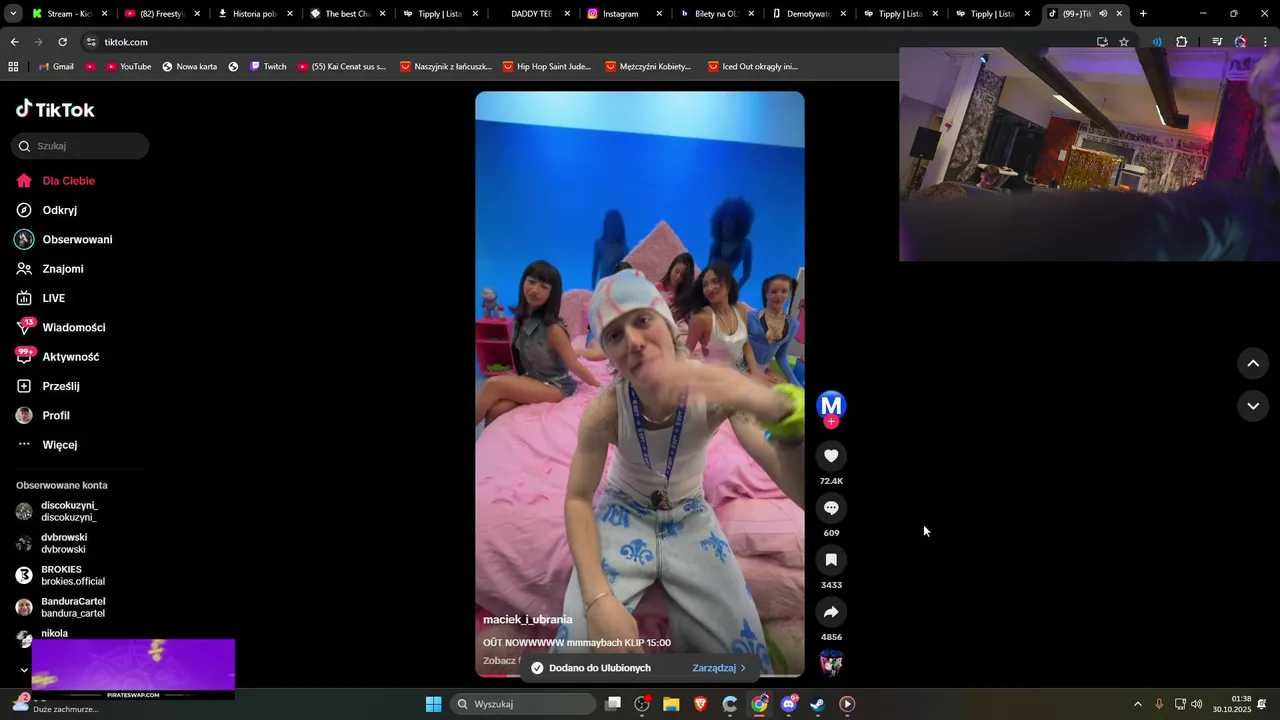Share the video with the arrow icon
The height and width of the screenshot is (720, 1280).
pos(831,612)
